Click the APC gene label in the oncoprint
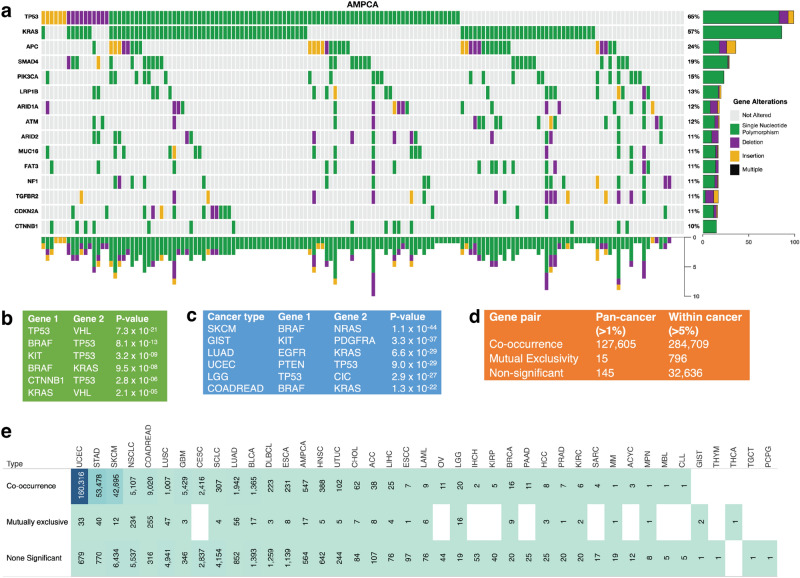This screenshot has height=578, width=800. click(x=35, y=46)
